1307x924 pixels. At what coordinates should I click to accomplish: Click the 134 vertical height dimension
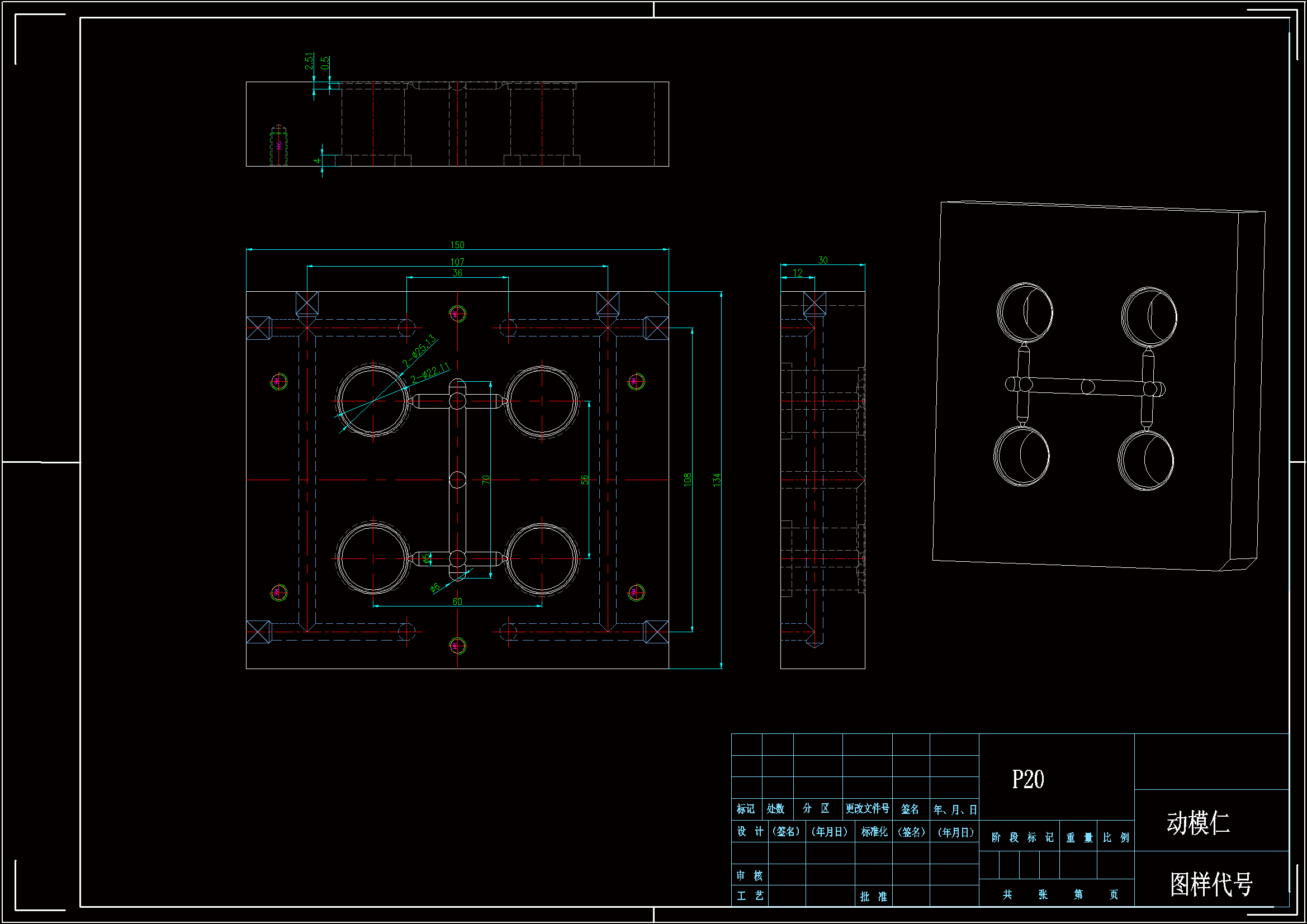(x=717, y=480)
